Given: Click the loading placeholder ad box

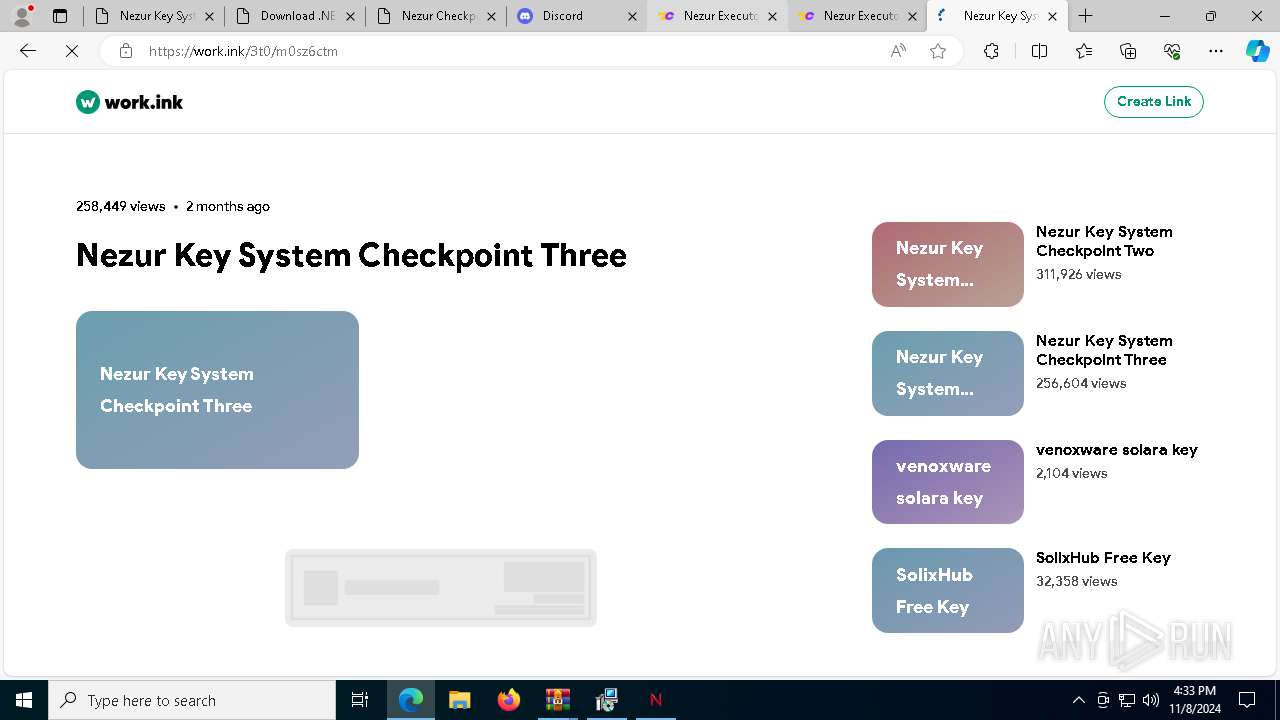Looking at the screenshot, I should coord(441,588).
